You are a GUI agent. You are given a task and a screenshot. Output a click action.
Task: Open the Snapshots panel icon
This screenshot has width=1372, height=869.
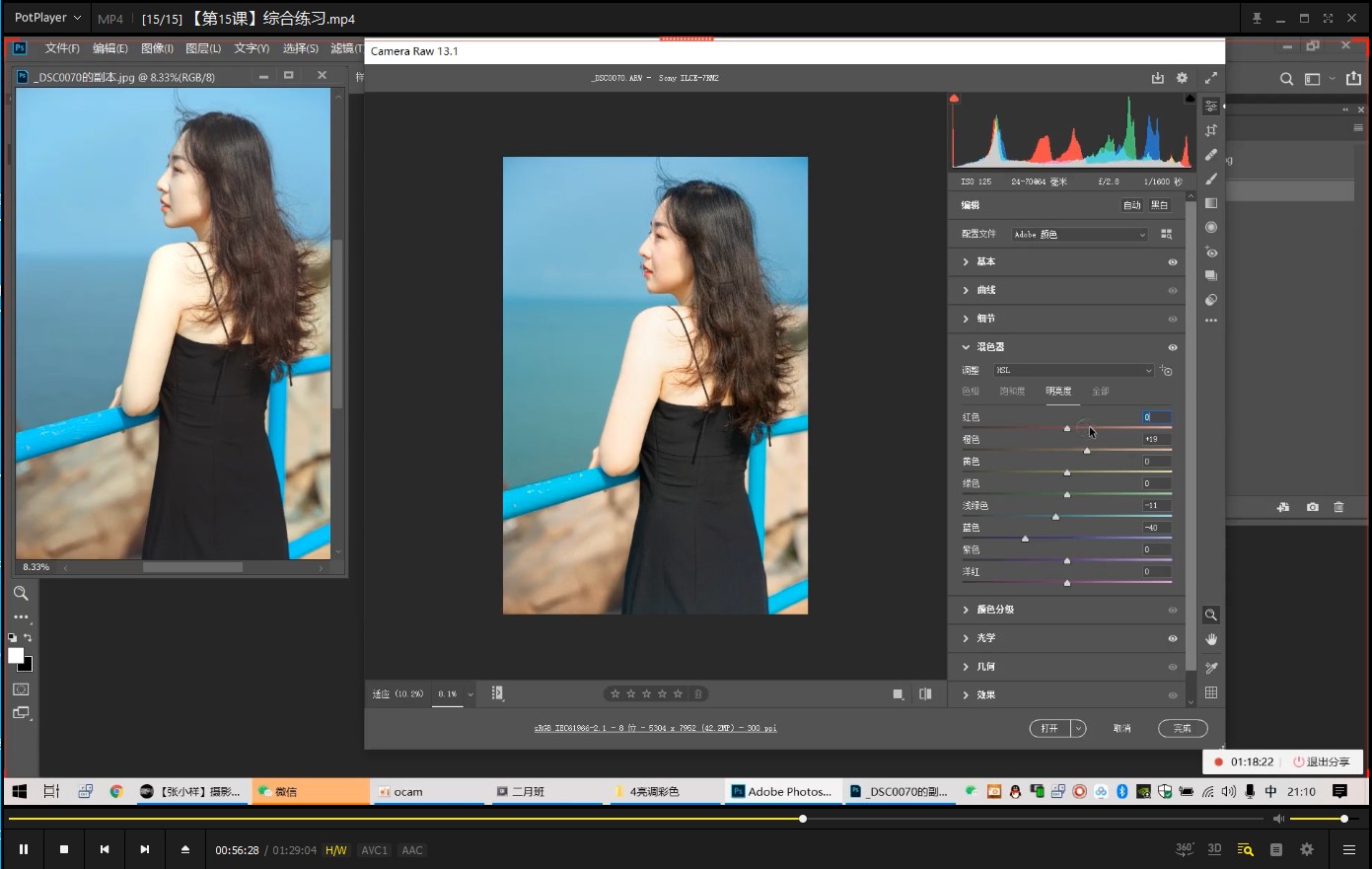coord(1211,276)
